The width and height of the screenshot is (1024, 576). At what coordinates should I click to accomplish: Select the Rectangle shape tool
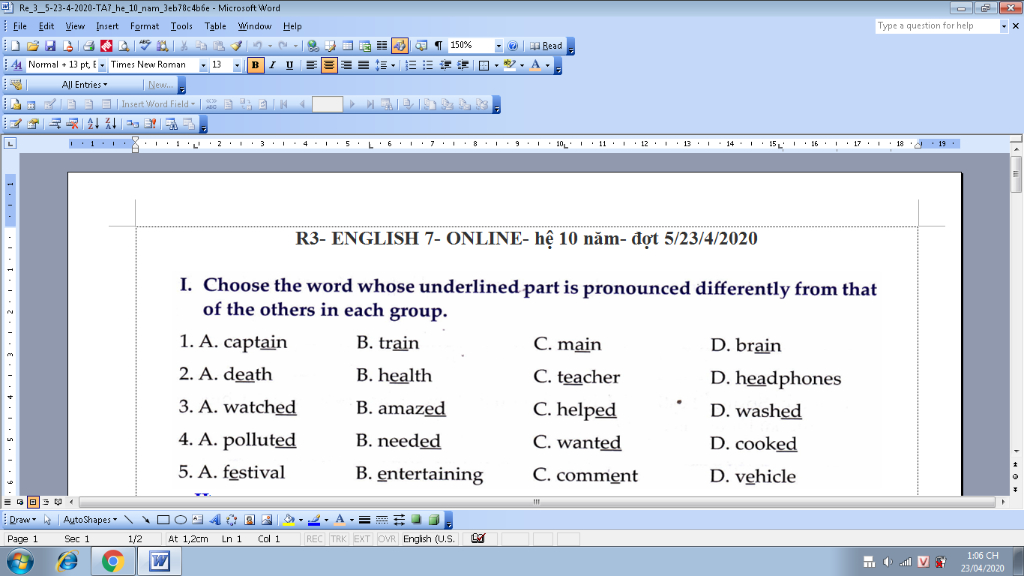pos(163,520)
